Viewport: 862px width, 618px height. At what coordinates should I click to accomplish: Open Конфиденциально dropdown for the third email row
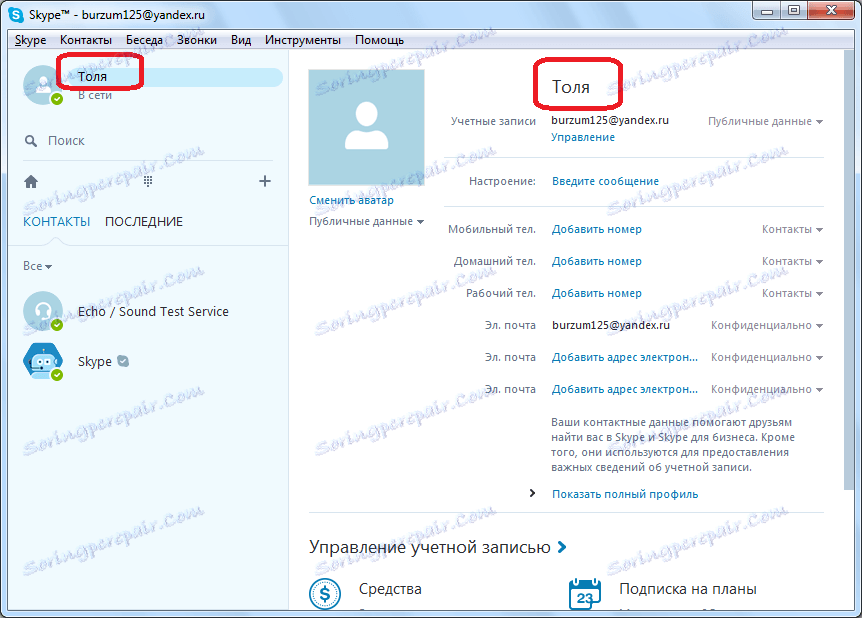pyautogui.click(x=767, y=389)
